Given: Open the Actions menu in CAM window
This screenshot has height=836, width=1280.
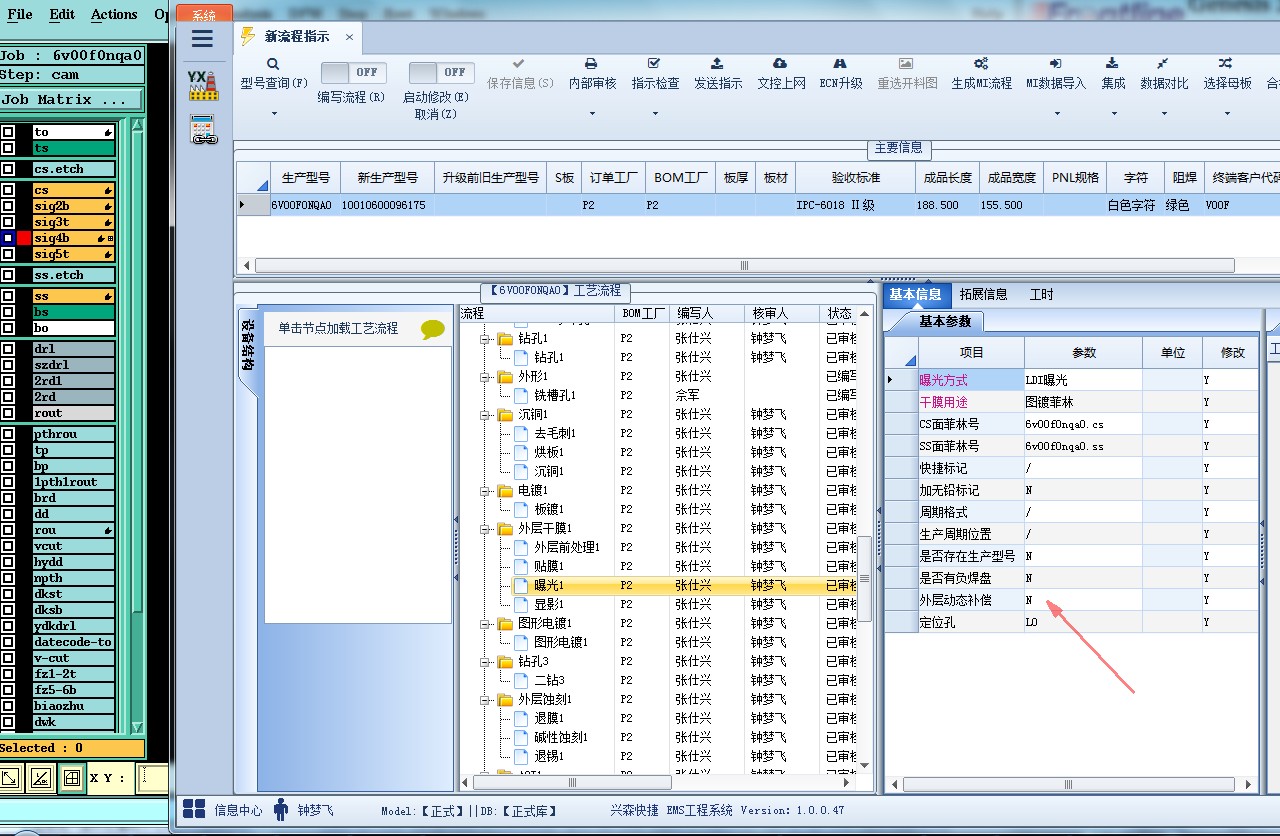Looking at the screenshot, I should [114, 14].
